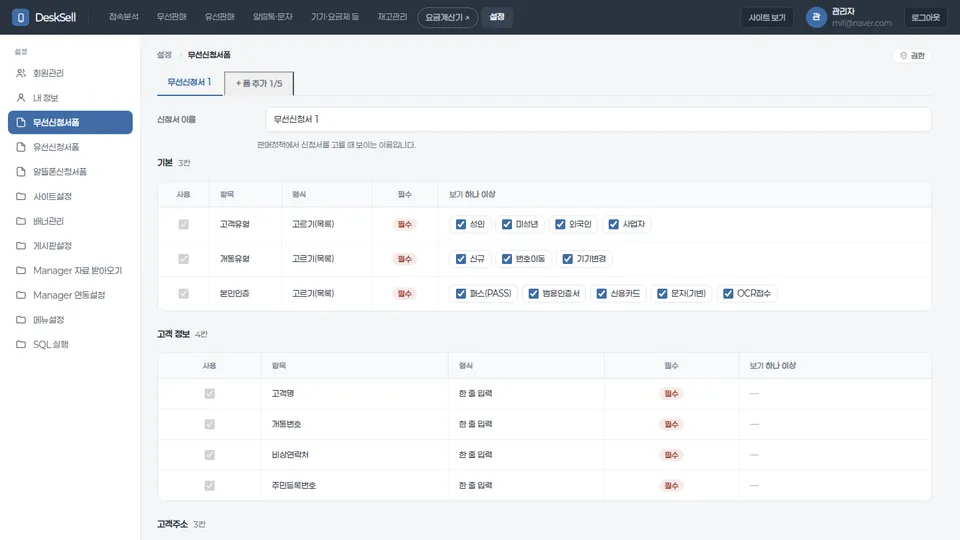Open the 유선판매 top menu
Screen dimensions: 960x540
[x=220, y=17]
